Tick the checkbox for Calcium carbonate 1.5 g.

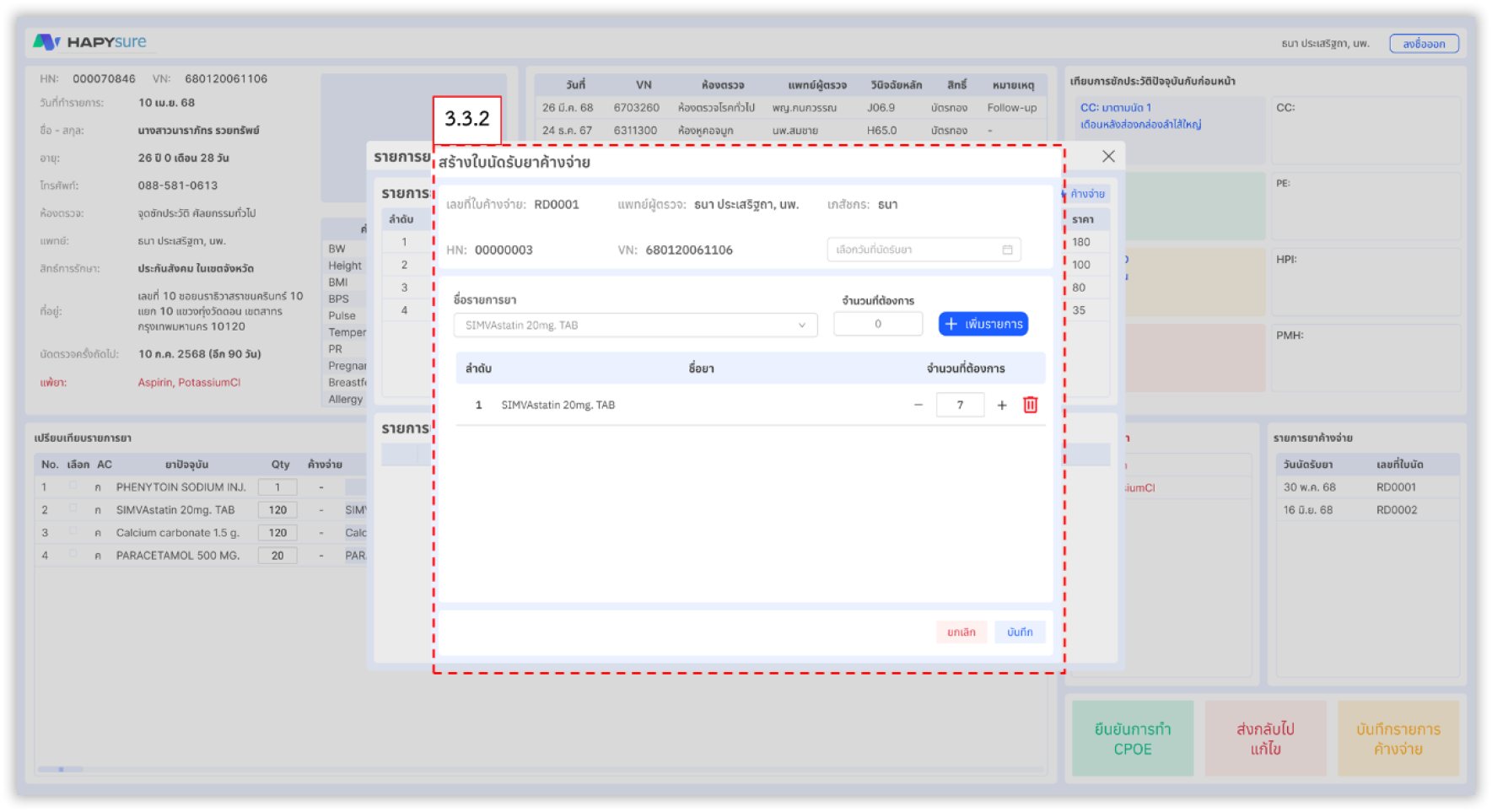click(73, 531)
